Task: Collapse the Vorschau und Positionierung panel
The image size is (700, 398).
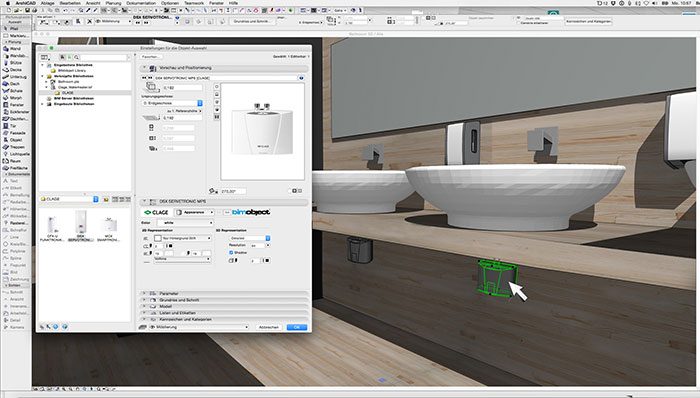Action: 144,68
